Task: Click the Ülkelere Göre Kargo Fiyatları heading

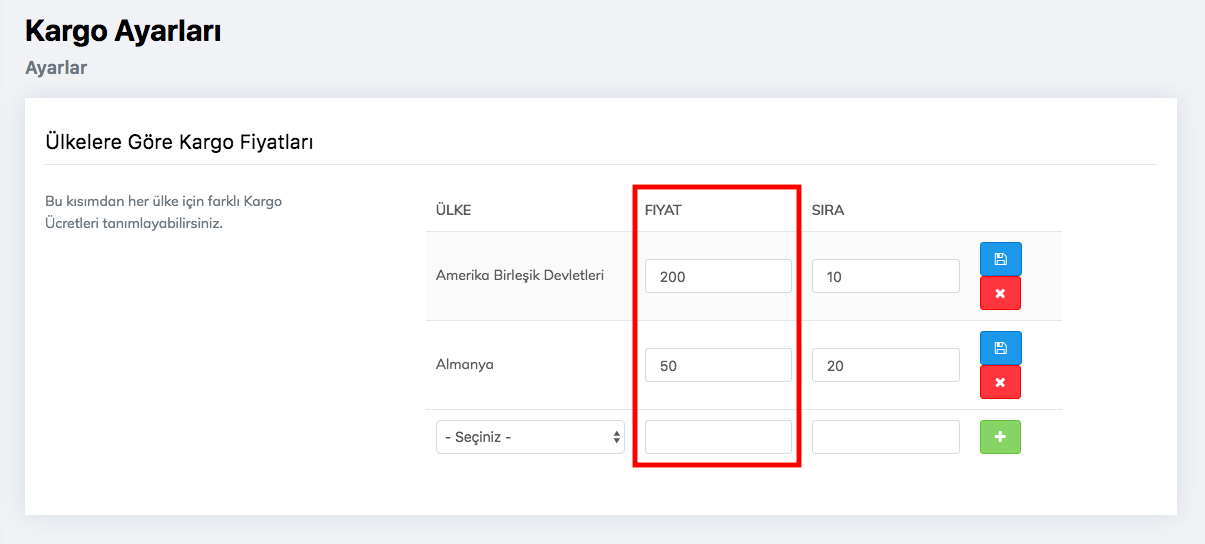Action: tap(180, 142)
